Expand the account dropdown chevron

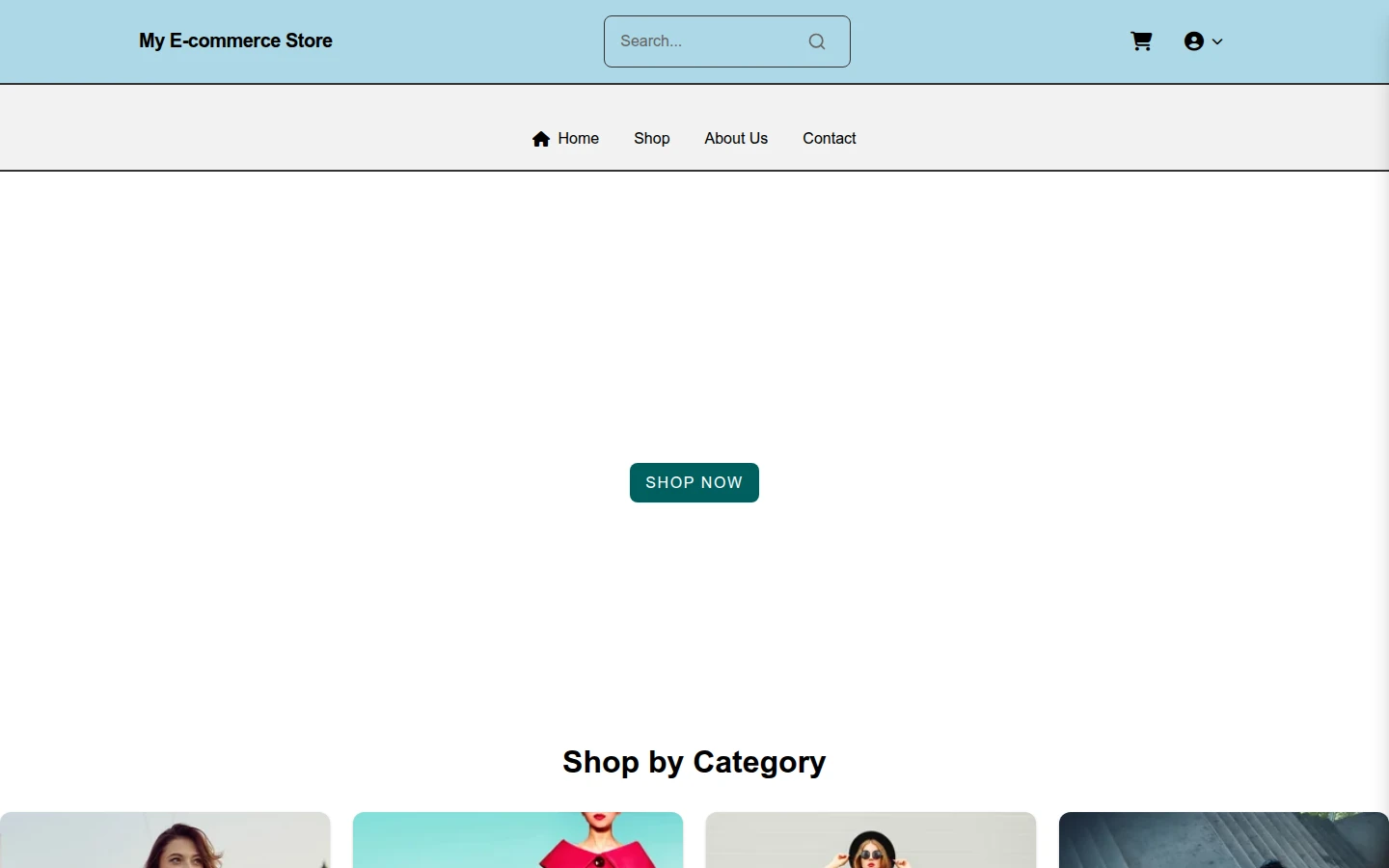1217,41
